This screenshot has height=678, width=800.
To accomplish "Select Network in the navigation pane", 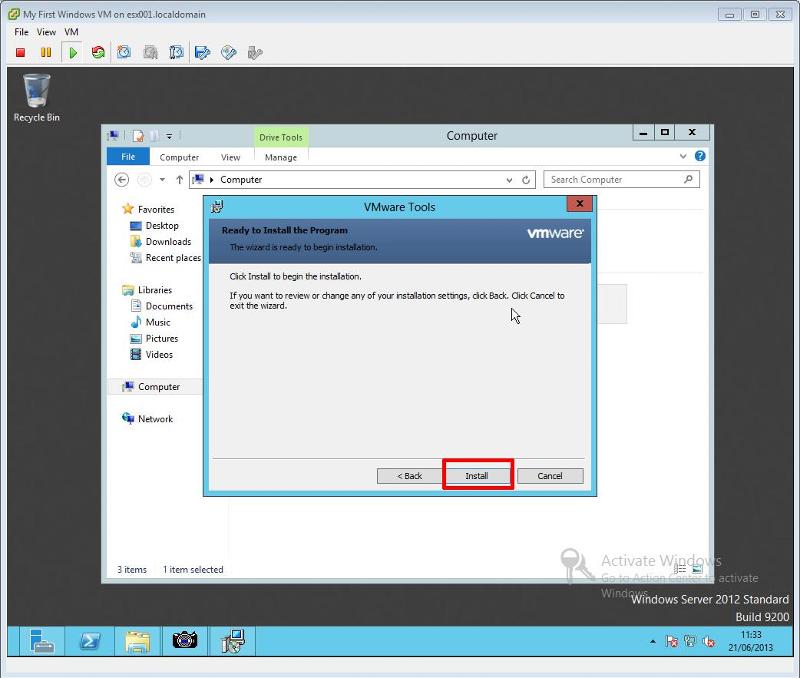I will coord(155,419).
